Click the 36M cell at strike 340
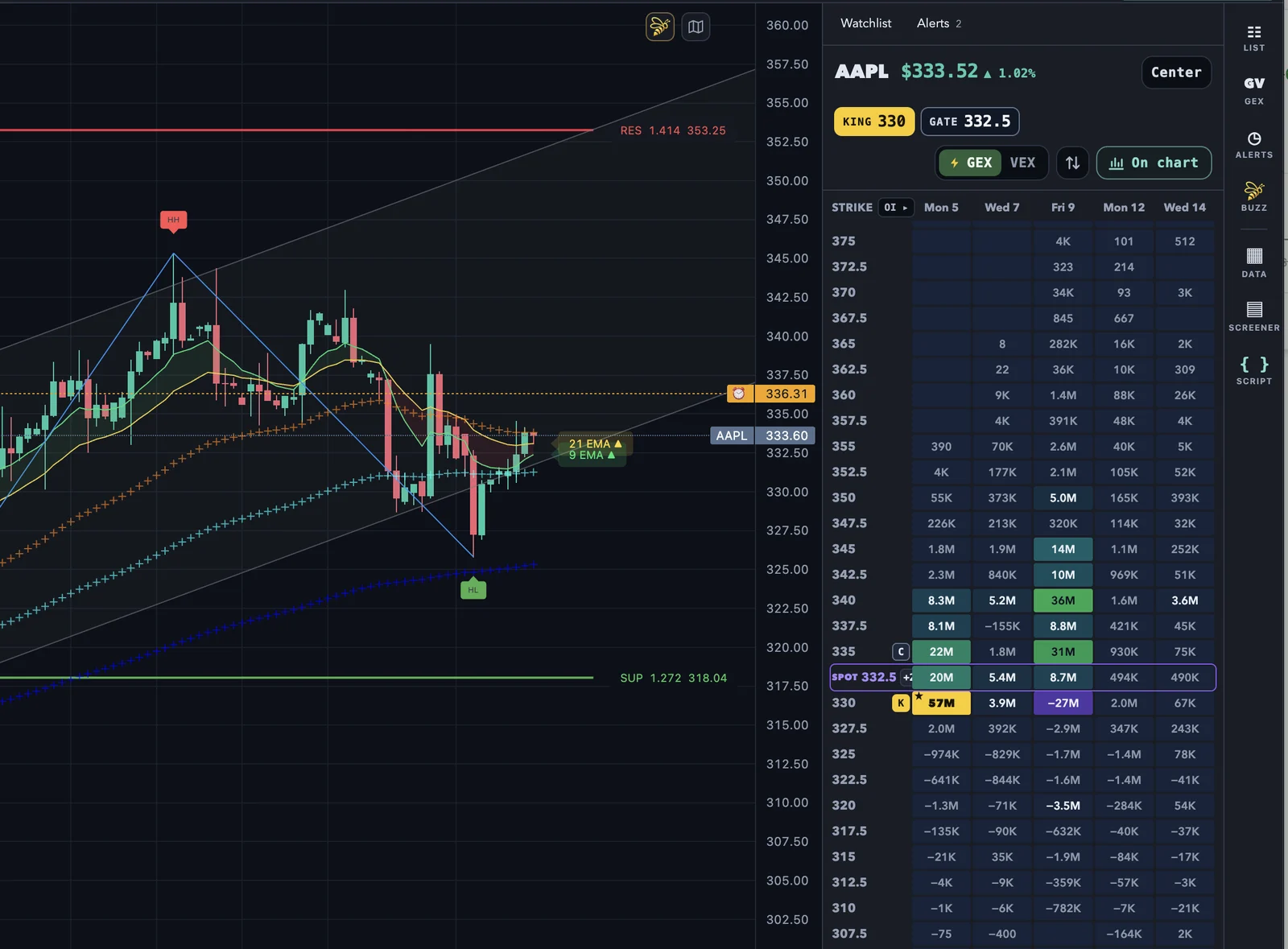This screenshot has width=1288, height=949. tap(1063, 600)
